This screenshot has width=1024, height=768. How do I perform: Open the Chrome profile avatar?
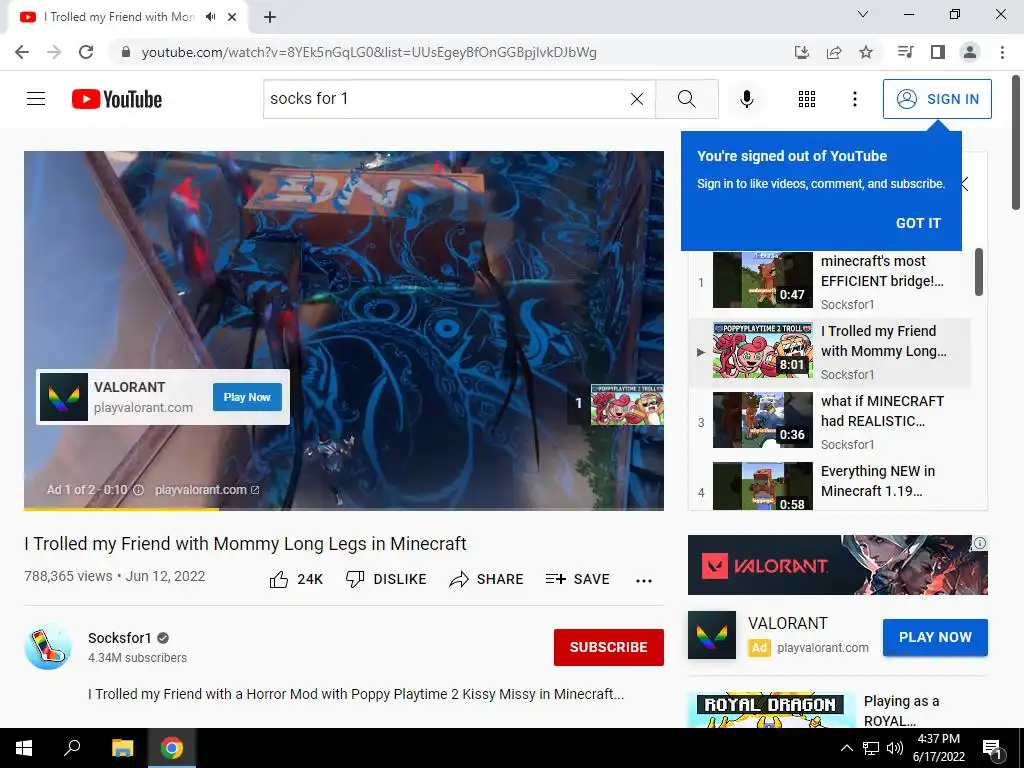(x=970, y=52)
